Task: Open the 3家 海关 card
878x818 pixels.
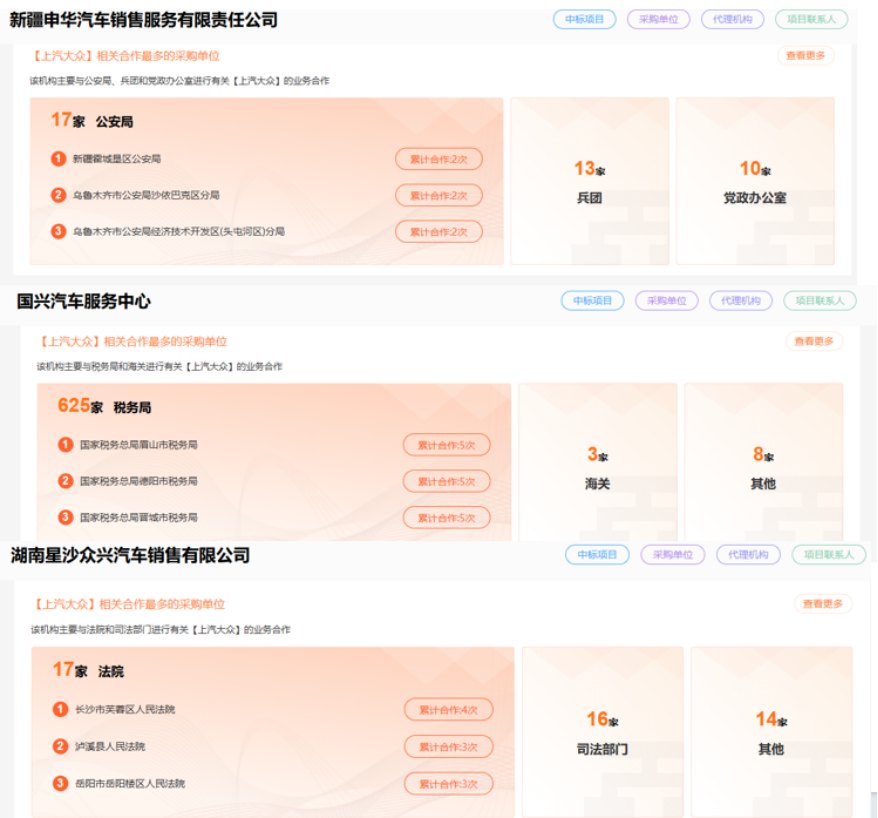Action: tap(597, 462)
